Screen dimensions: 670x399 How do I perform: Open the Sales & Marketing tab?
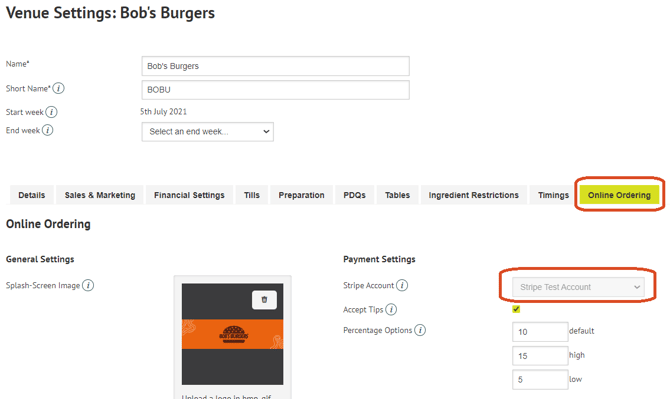pyautogui.click(x=100, y=195)
